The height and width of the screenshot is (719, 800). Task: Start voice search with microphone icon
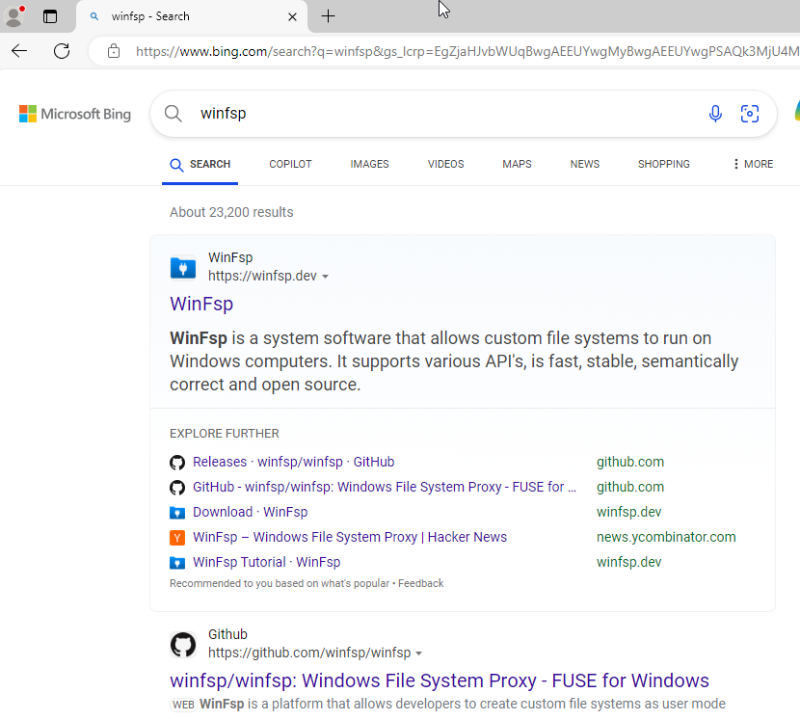coord(715,114)
